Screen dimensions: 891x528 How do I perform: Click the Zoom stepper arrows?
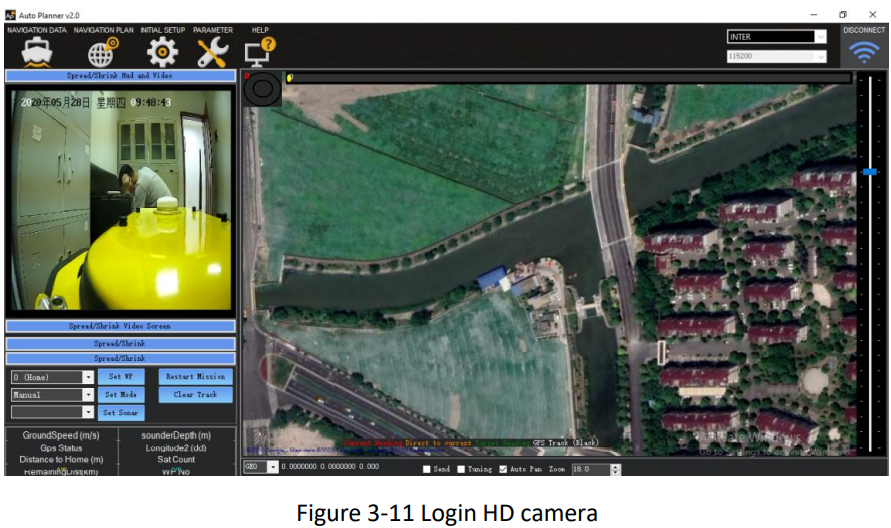click(x=615, y=469)
